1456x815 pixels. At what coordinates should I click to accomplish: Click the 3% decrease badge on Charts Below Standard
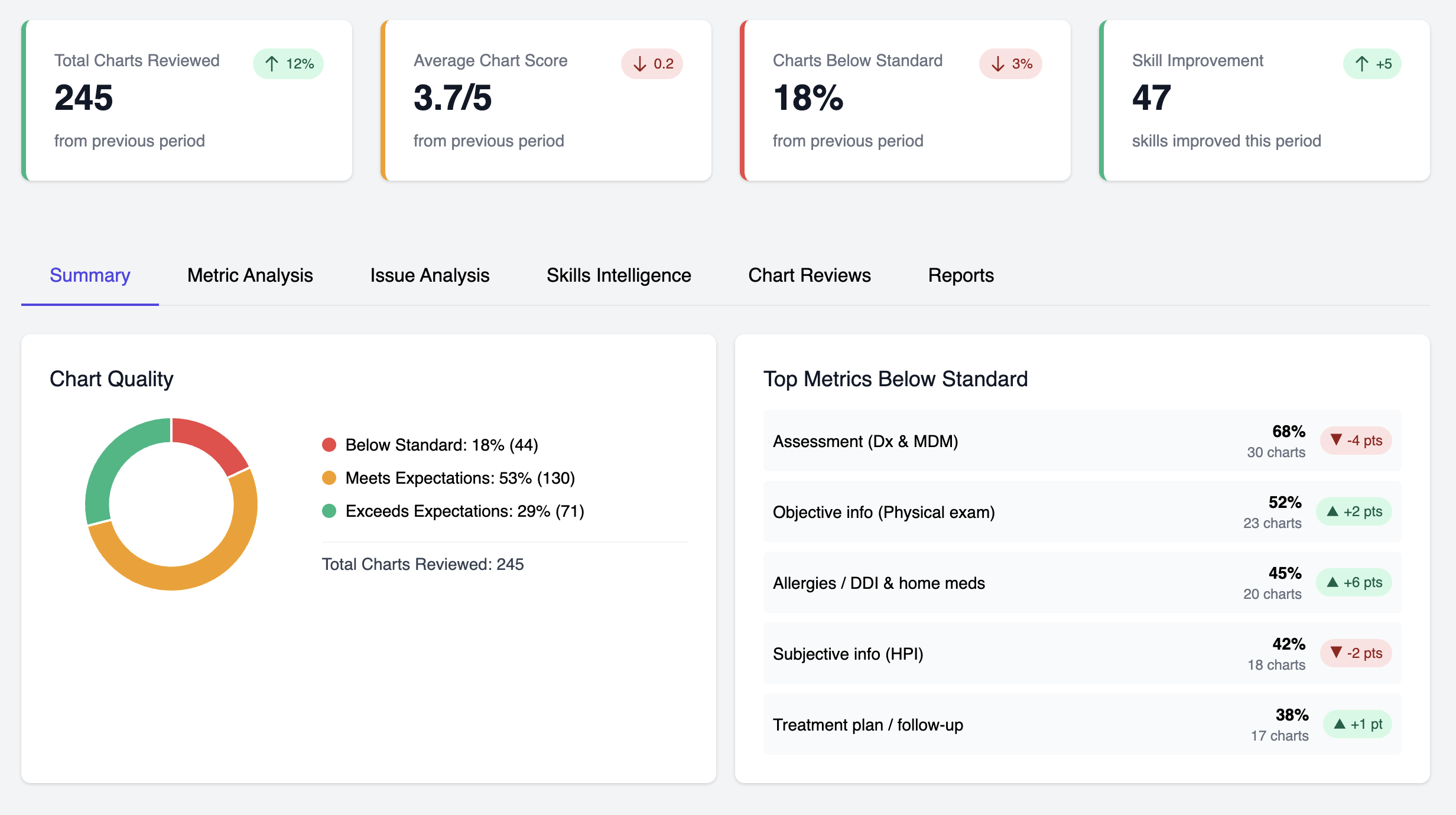pos(1010,63)
